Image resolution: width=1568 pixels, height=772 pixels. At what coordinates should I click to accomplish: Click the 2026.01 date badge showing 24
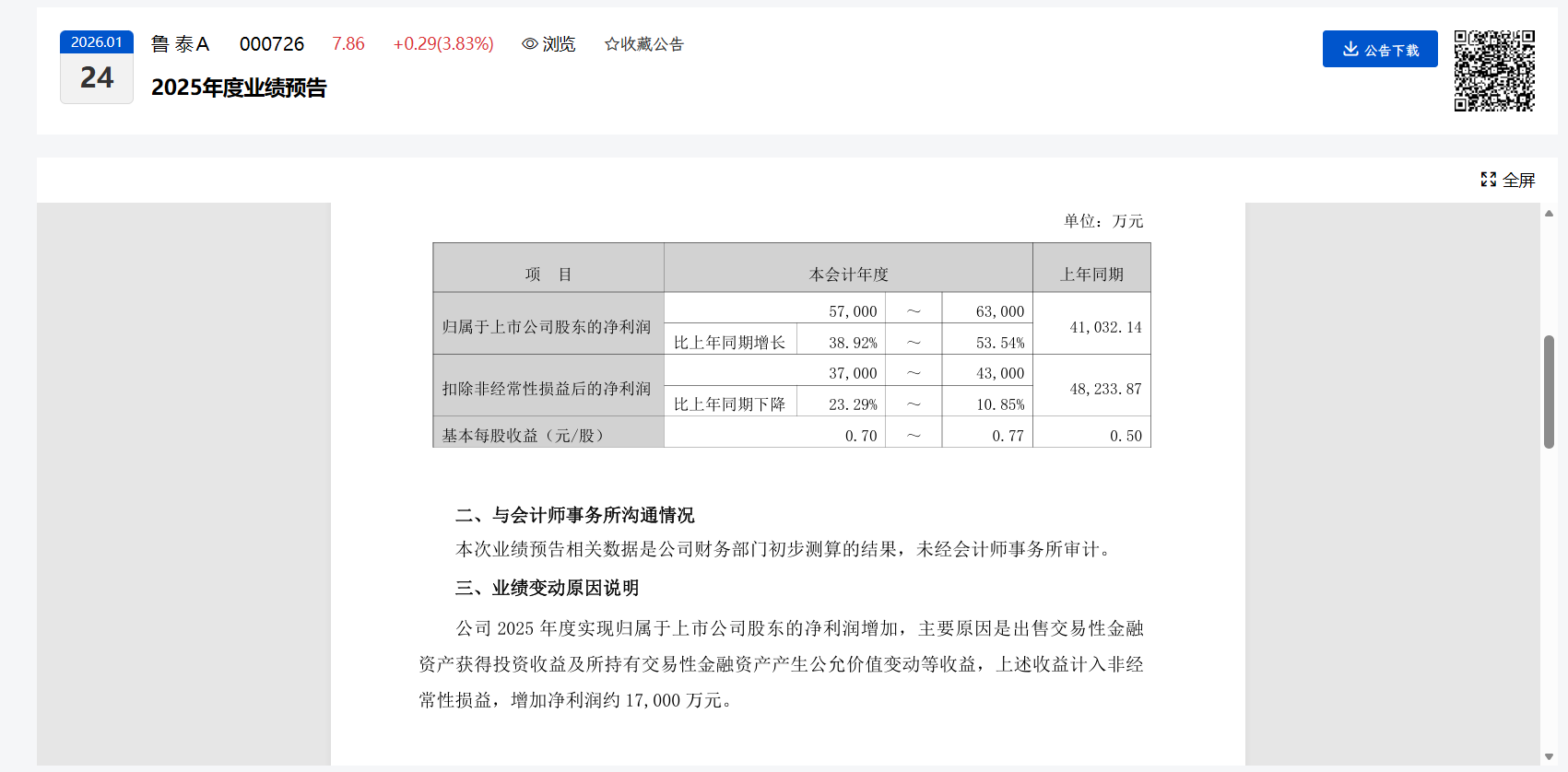(x=97, y=67)
